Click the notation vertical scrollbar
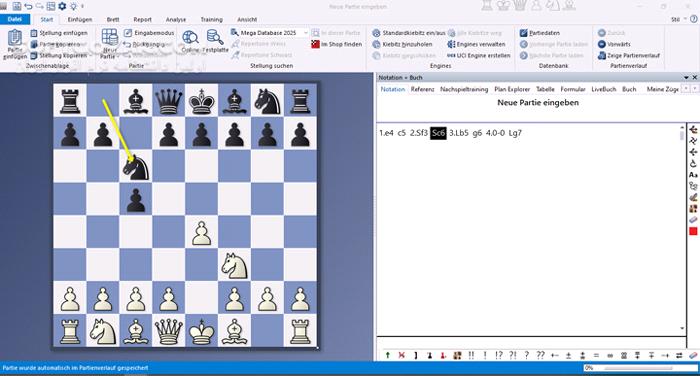700x376 pixels. (682, 230)
